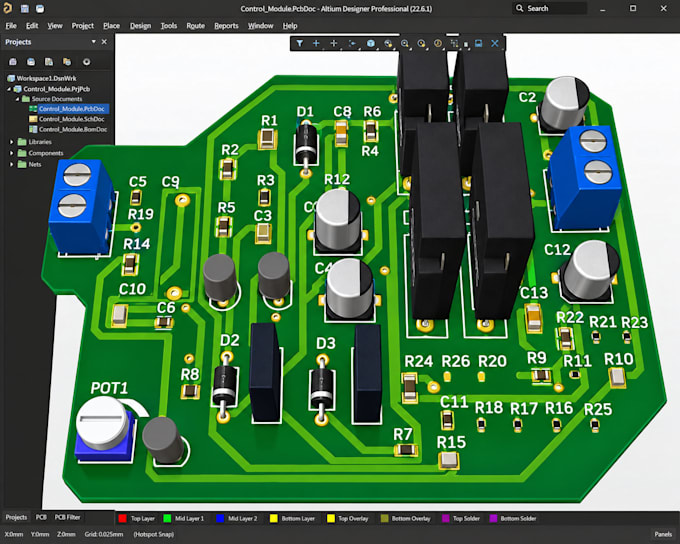Open the Design menu

pyautogui.click(x=141, y=26)
